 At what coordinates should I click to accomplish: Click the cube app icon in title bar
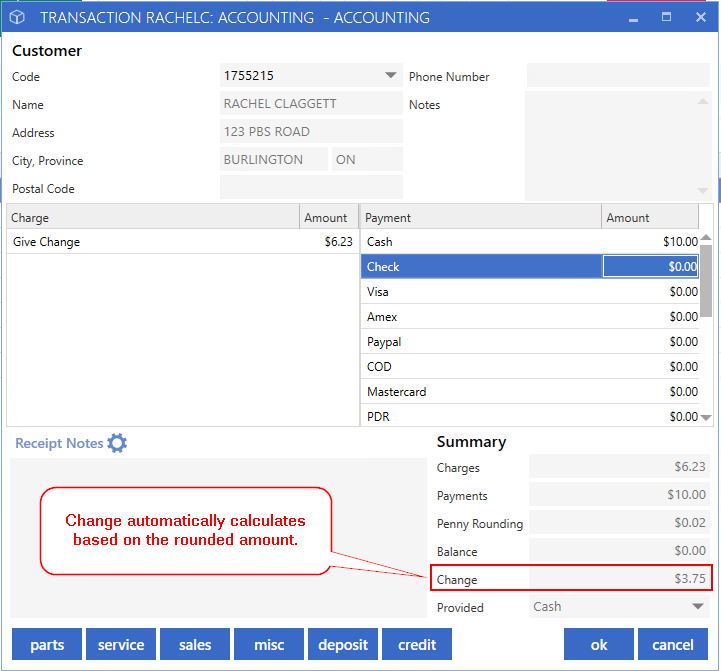coord(17,17)
